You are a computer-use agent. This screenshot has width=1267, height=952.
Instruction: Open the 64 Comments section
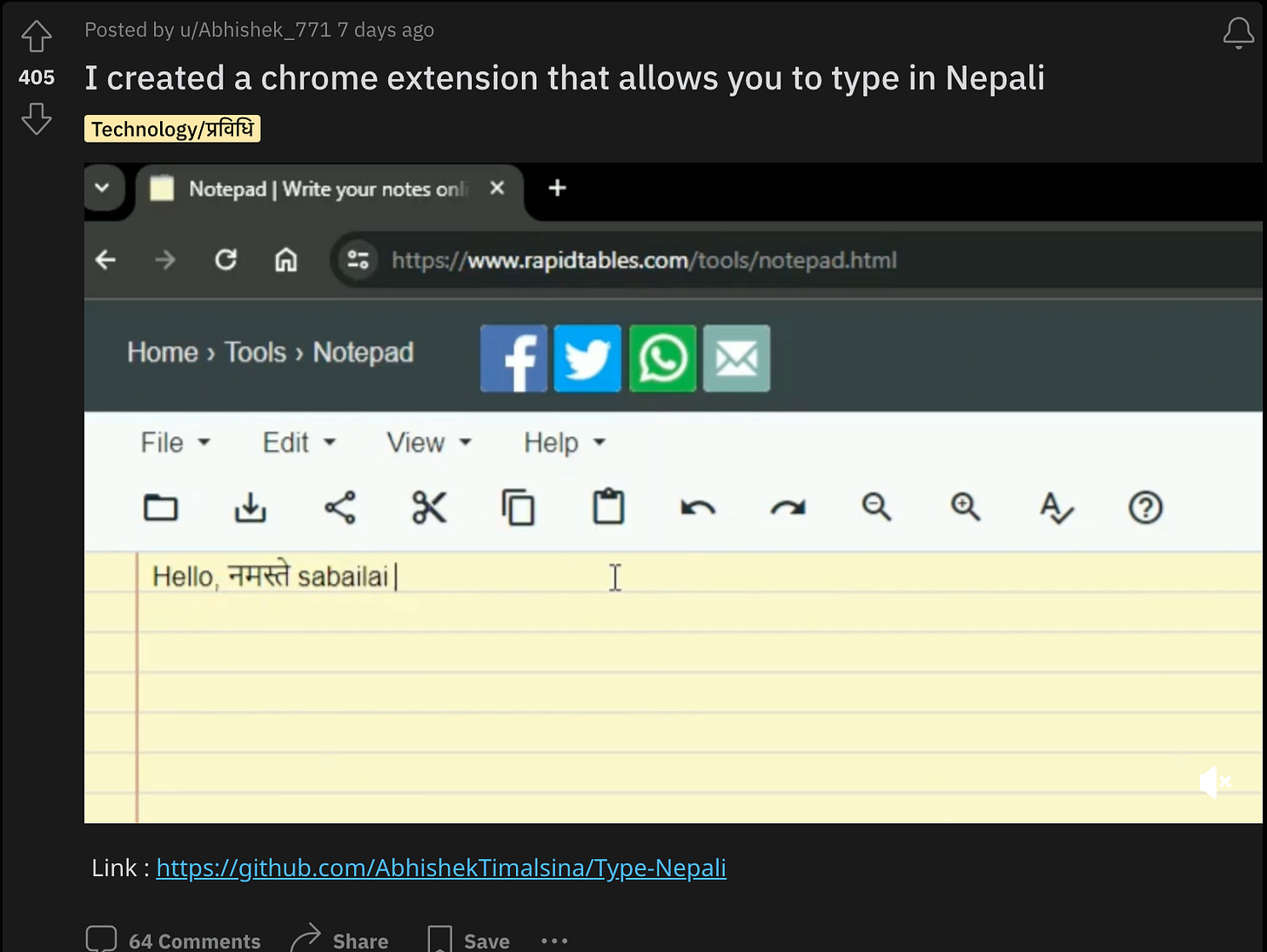[x=173, y=940]
